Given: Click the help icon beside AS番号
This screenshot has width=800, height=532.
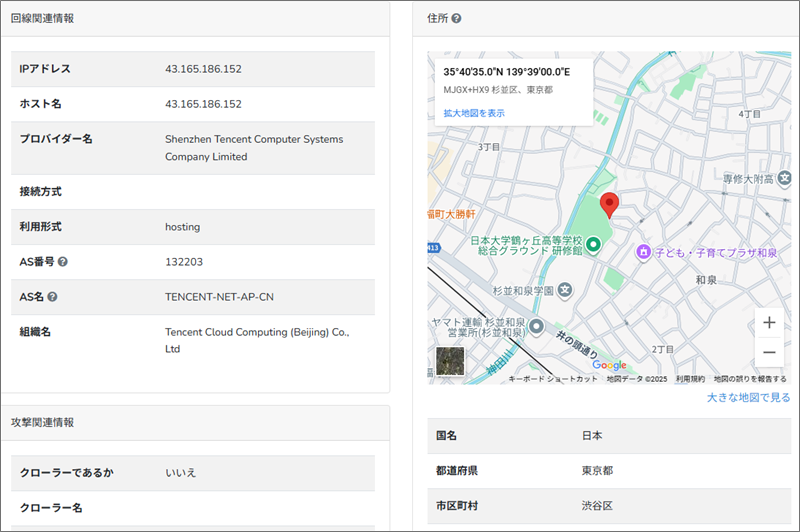Looking at the screenshot, I should click(63, 262).
